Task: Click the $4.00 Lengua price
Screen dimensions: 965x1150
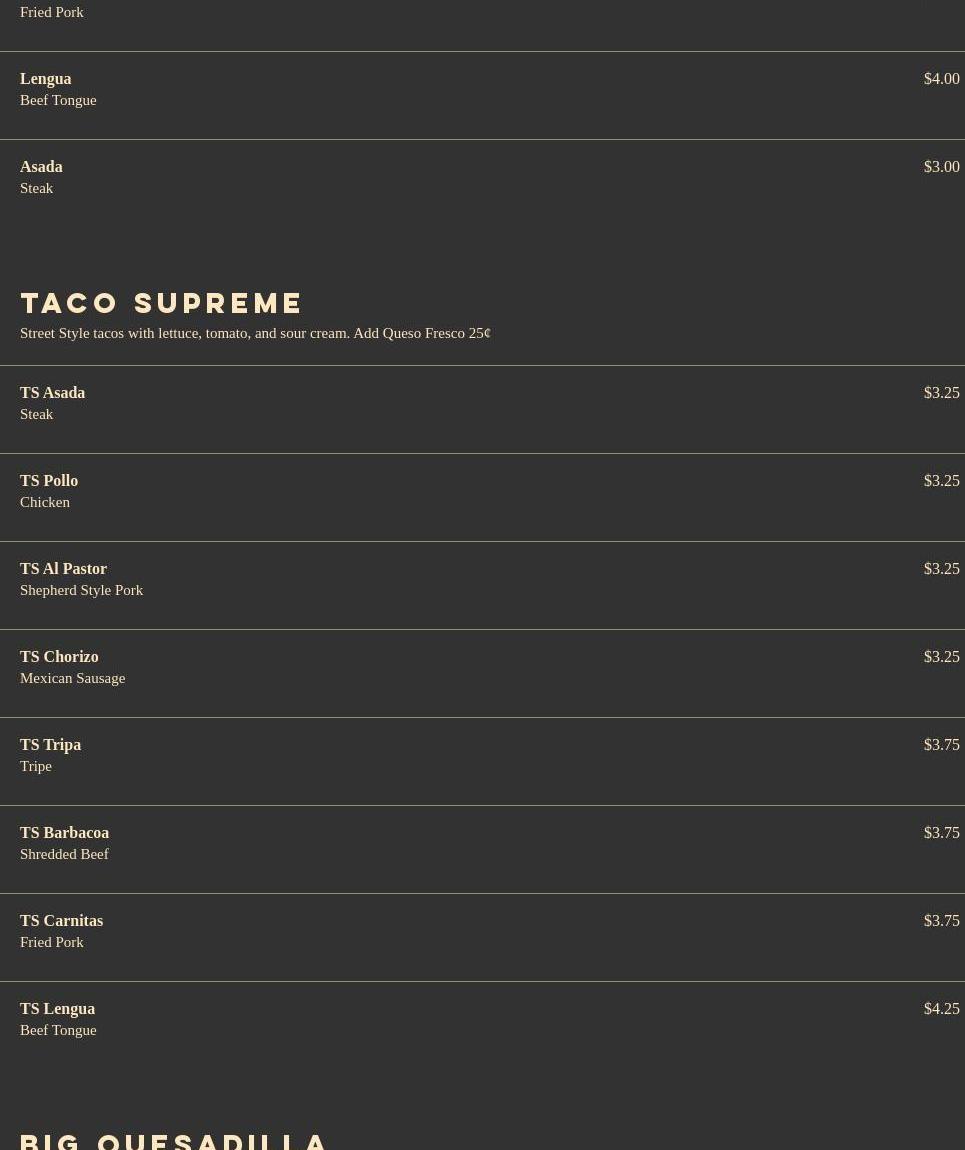Action: pos(942,78)
